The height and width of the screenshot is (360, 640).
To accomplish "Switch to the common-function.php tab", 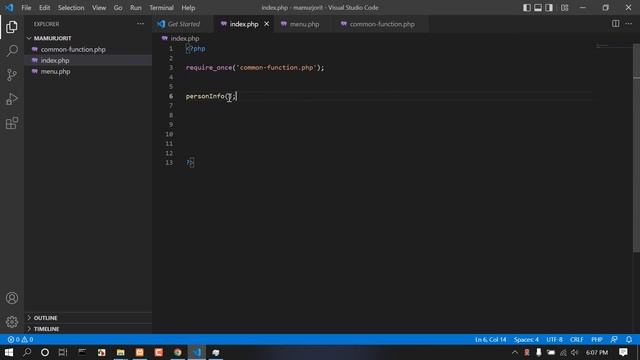I will click(382, 24).
